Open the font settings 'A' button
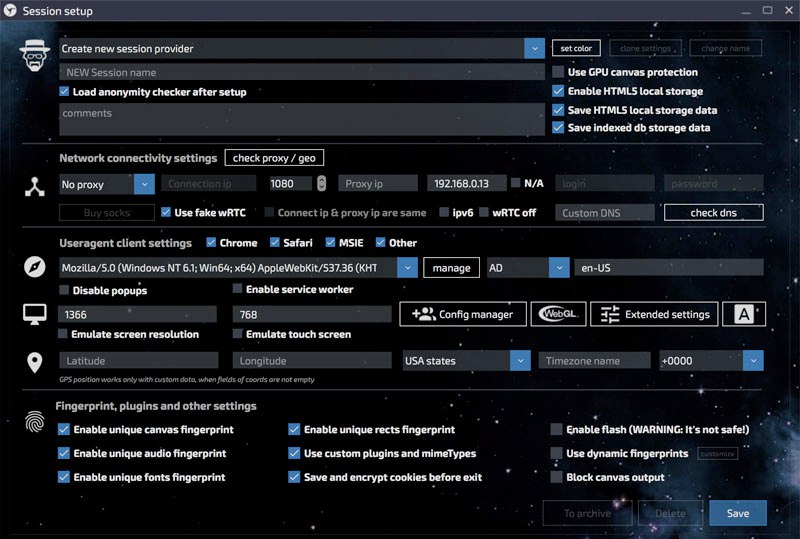The height and width of the screenshot is (539, 800). coord(743,314)
